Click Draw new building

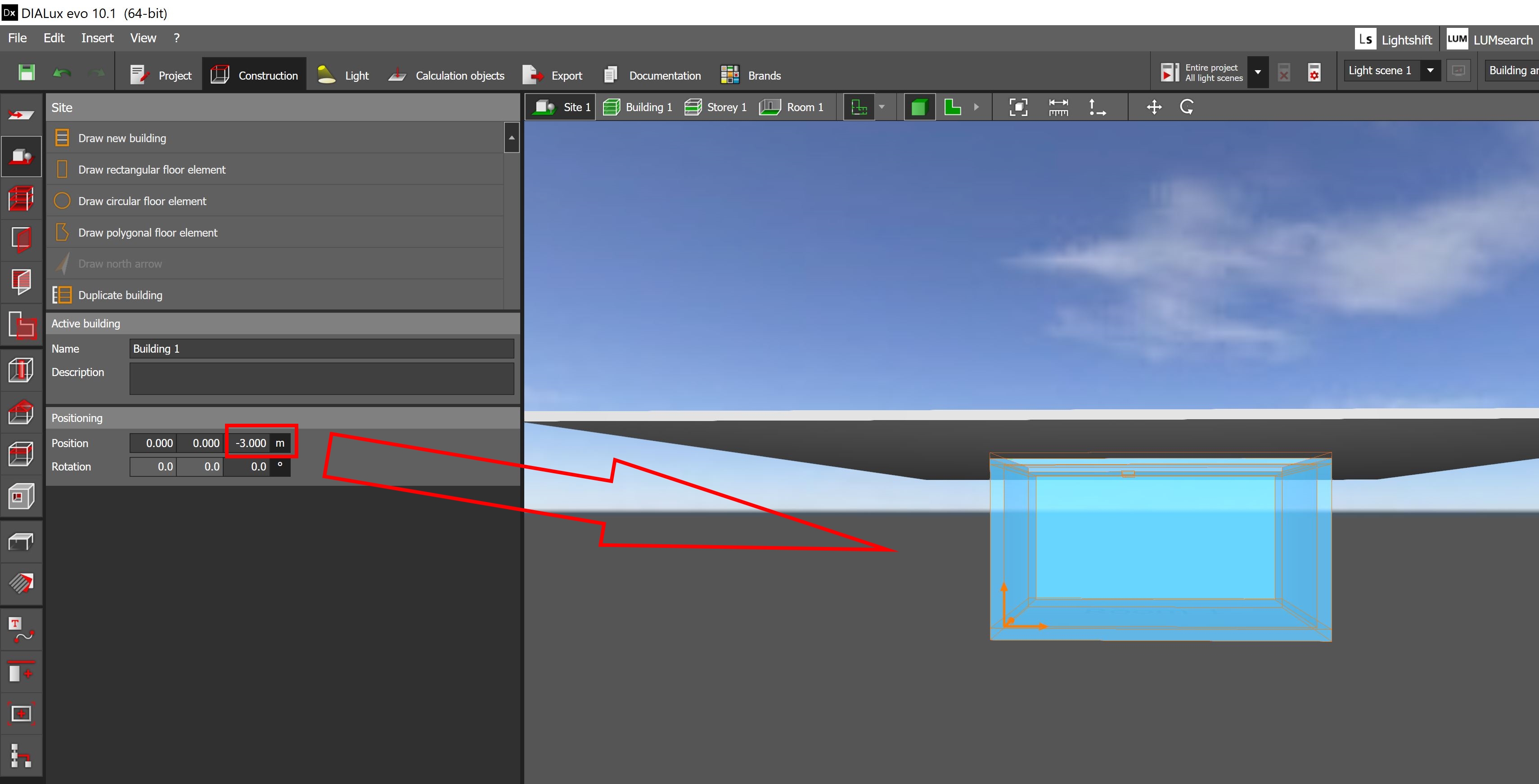(x=122, y=138)
